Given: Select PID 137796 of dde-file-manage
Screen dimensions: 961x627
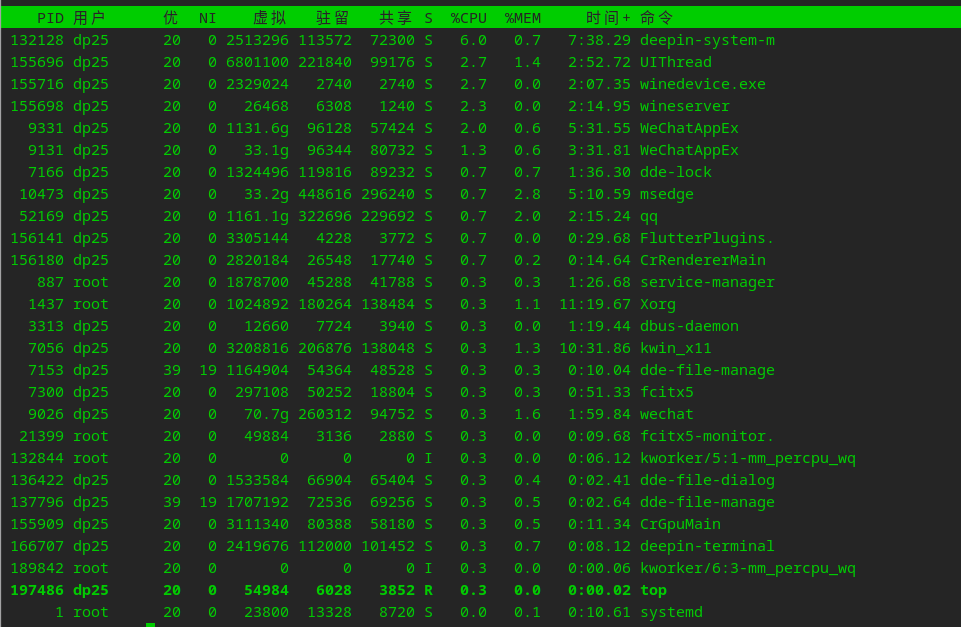Looking at the screenshot, I should click(37, 503).
